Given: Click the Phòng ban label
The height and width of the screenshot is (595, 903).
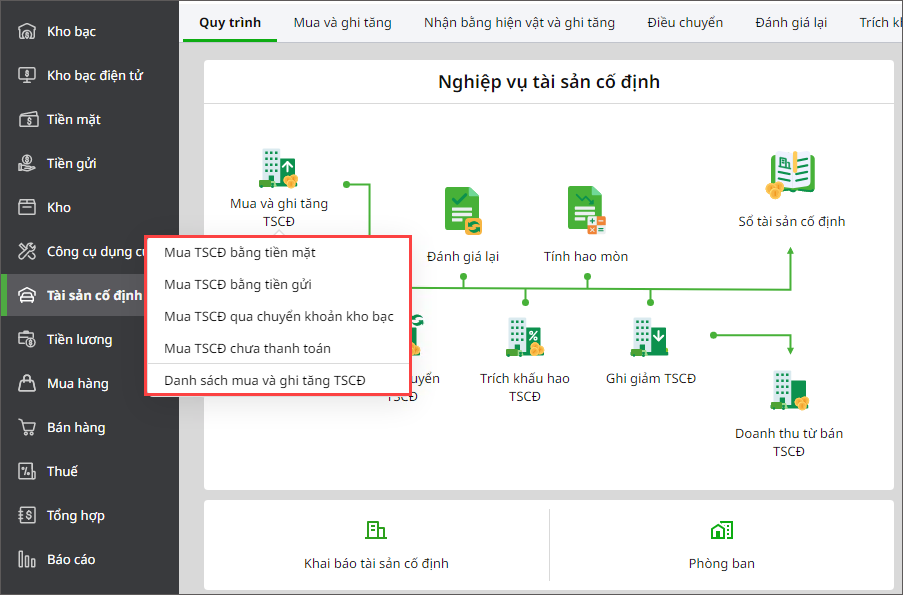Looking at the screenshot, I should [x=722, y=563].
